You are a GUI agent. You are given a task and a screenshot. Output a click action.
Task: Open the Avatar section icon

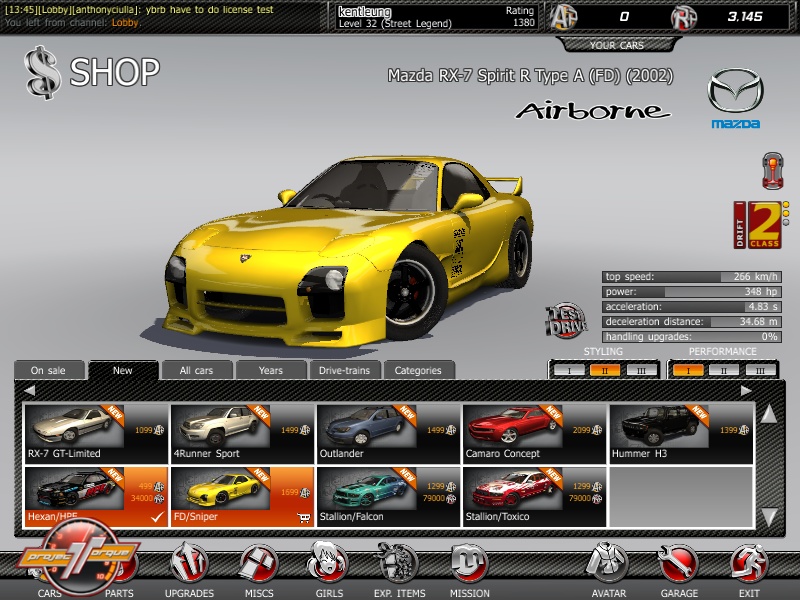(607, 567)
